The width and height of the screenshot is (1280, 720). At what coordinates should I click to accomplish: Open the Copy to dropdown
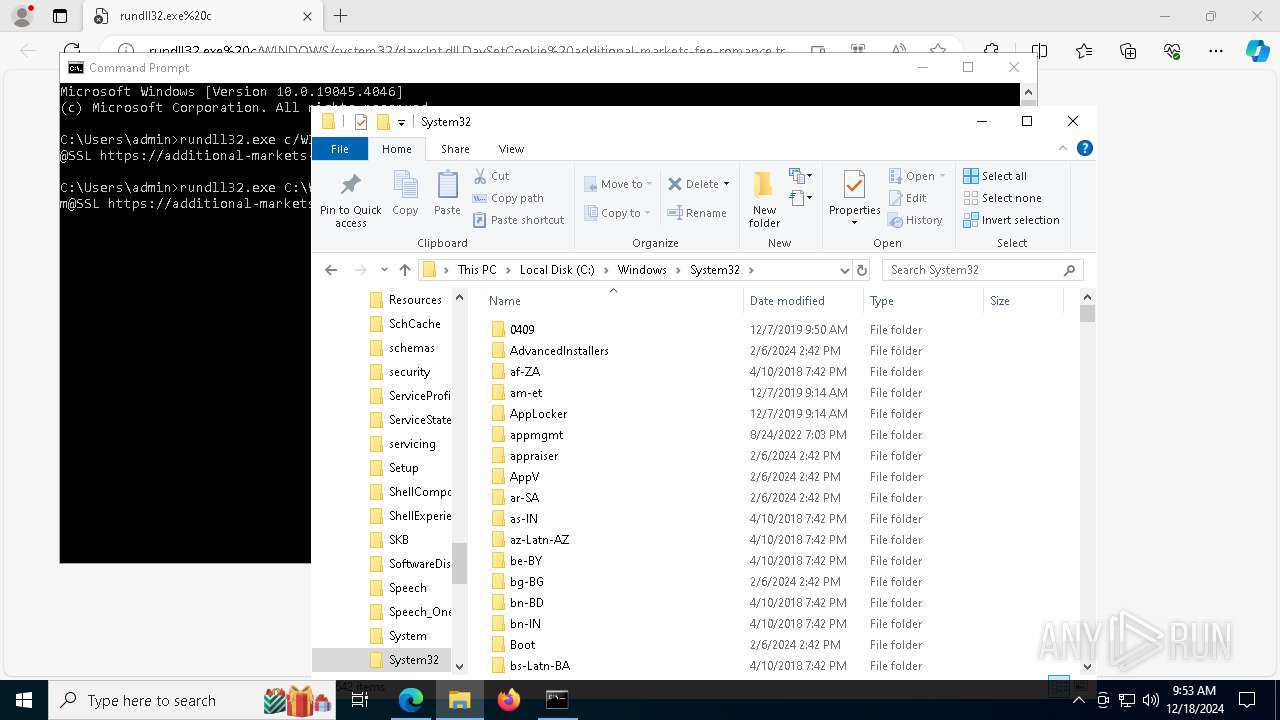tap(619, 213)
